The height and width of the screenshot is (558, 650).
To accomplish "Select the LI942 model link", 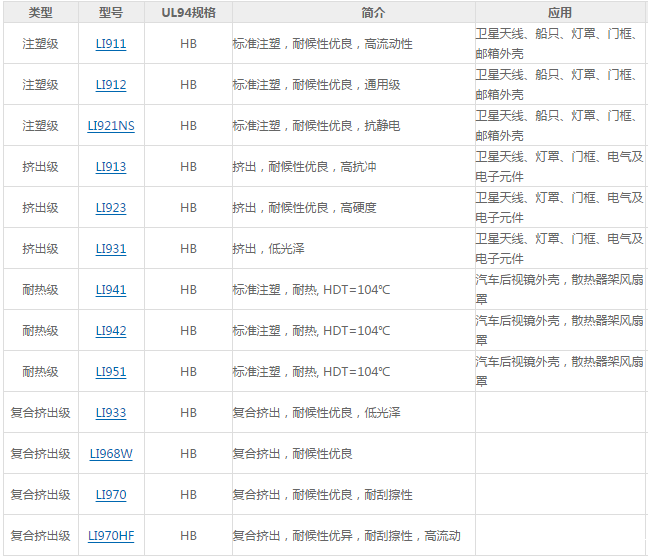I will point(111,331).
